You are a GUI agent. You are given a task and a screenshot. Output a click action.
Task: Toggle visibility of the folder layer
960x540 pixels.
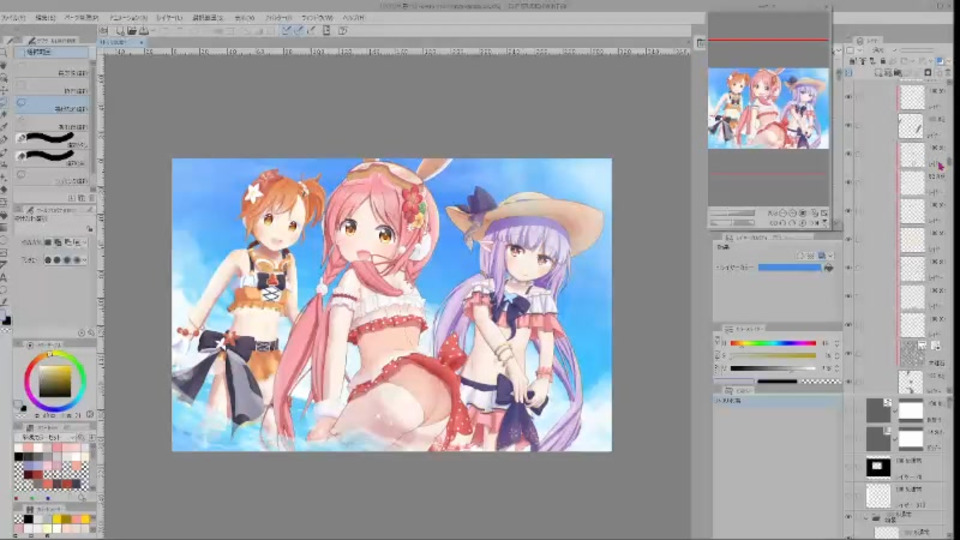(848, 517)
